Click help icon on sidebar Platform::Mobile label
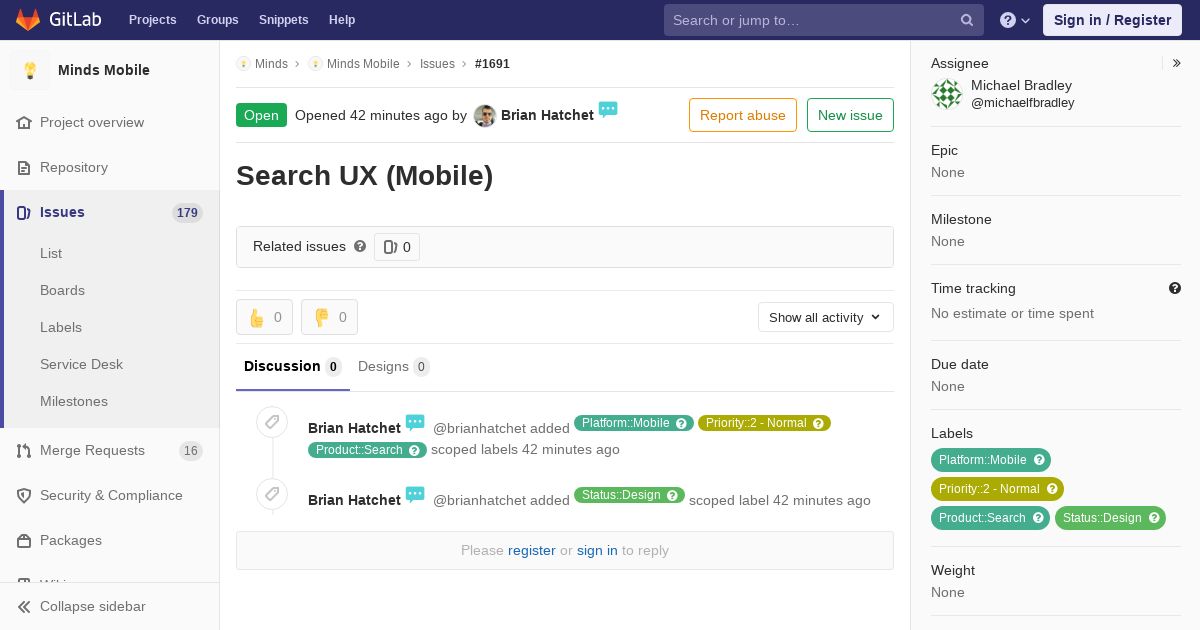This screenshot has width=1200, height=630. [1039, 460]
